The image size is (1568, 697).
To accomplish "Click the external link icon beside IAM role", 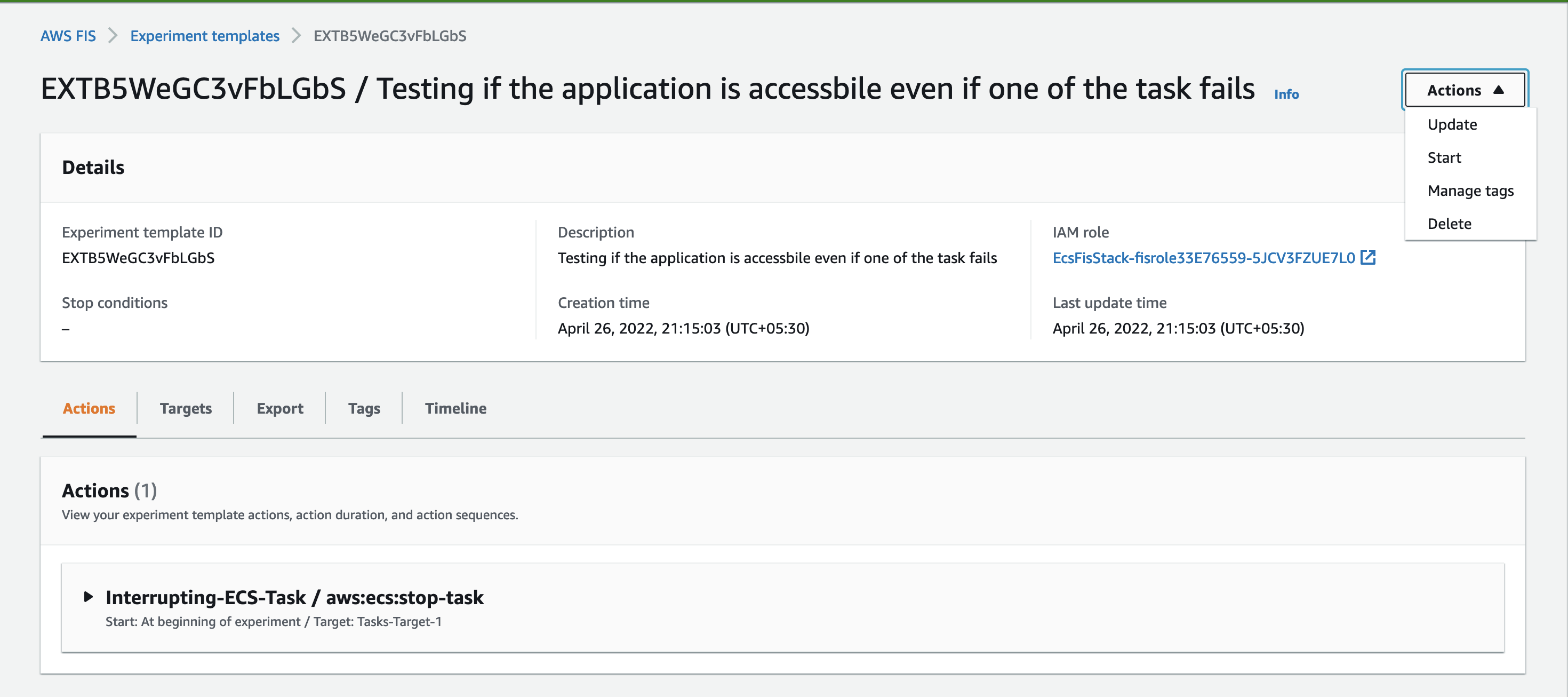I will click(x=1368, y=257).
